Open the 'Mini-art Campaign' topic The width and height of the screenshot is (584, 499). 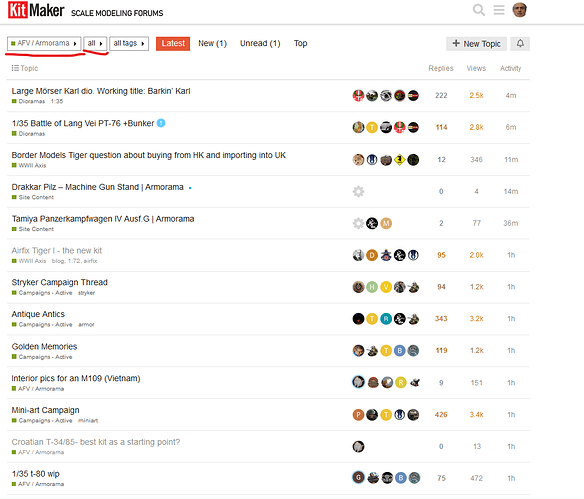[45, 410]
